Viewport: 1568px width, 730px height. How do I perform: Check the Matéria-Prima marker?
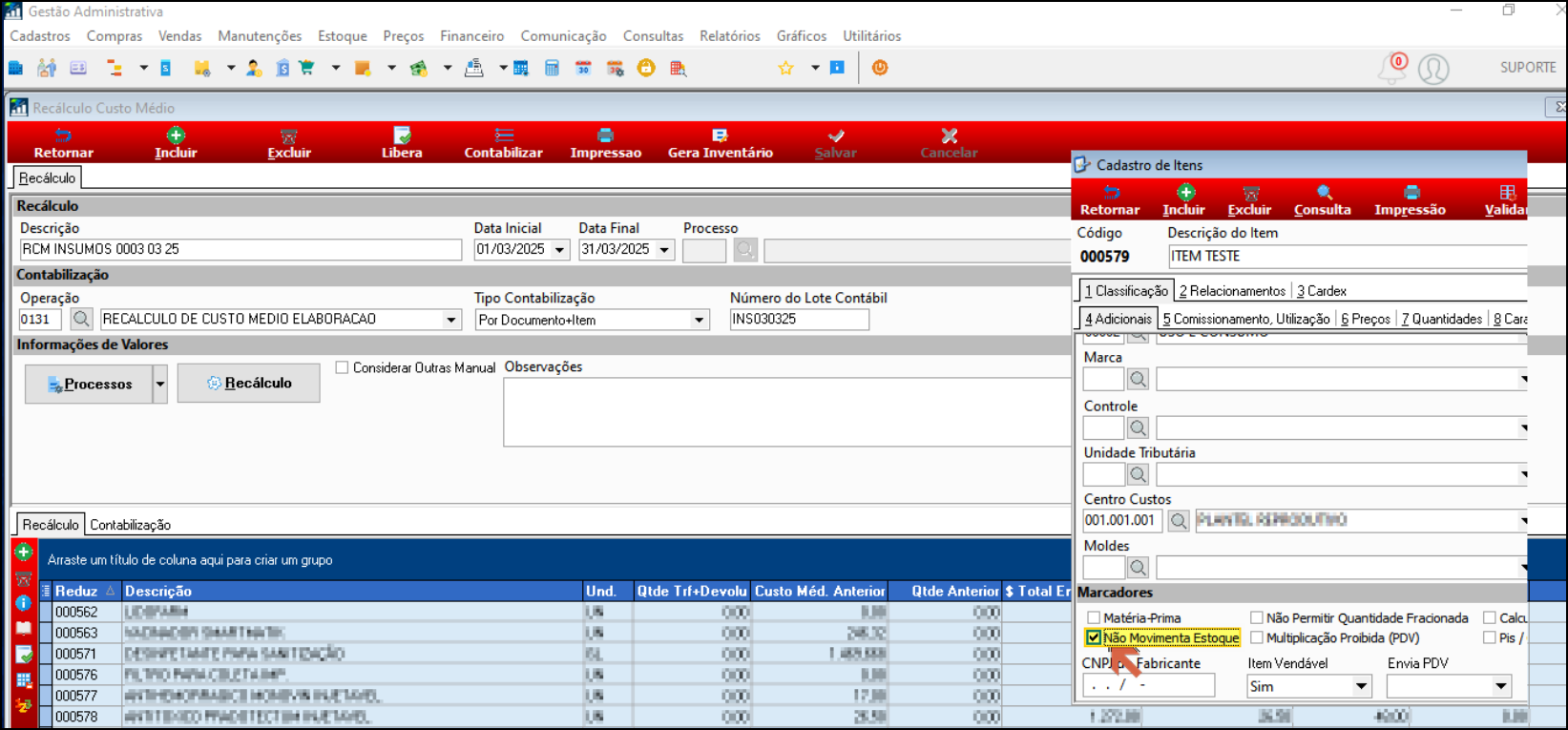1094,617
